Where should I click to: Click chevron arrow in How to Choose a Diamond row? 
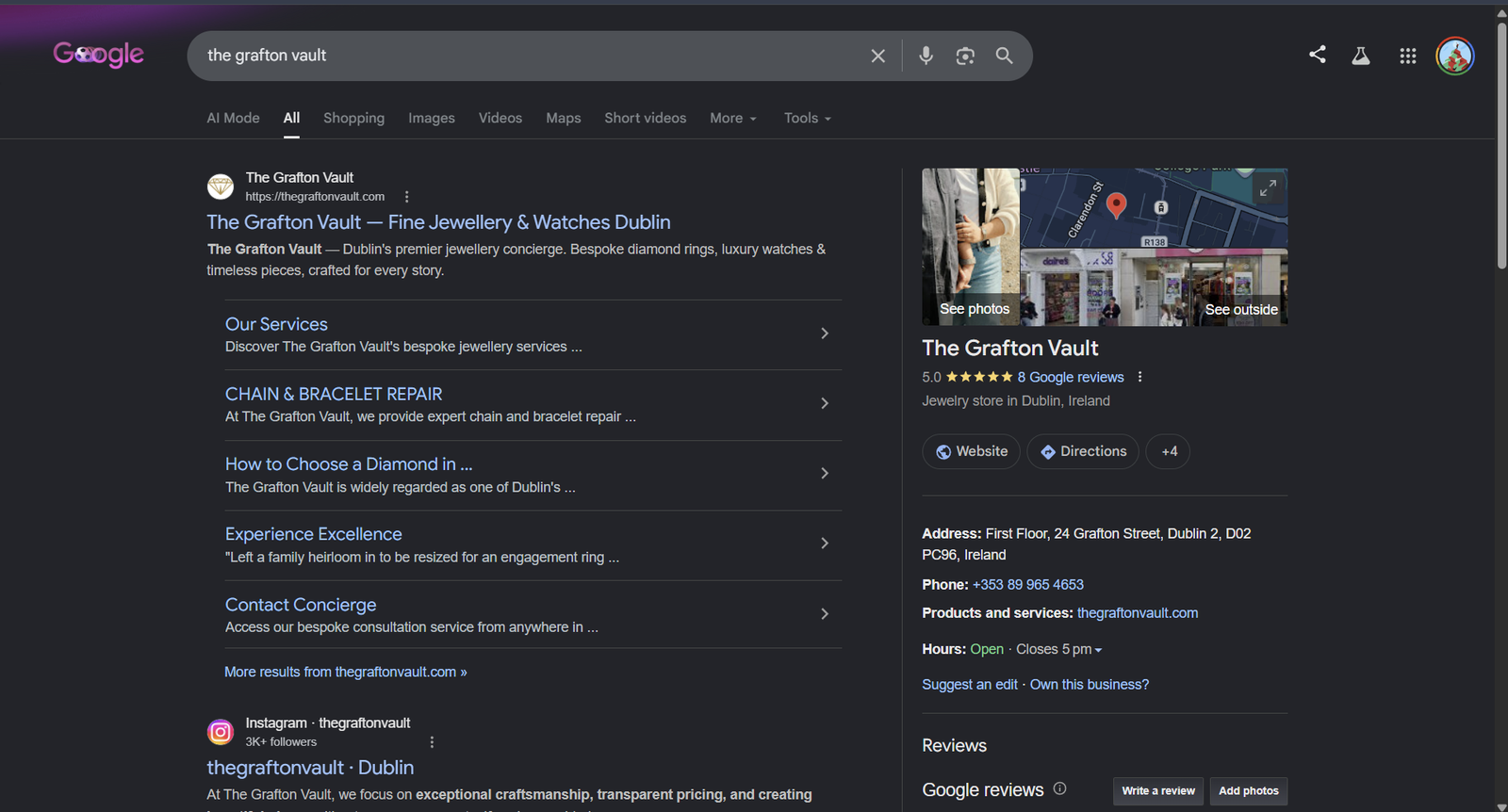(825, 473)
